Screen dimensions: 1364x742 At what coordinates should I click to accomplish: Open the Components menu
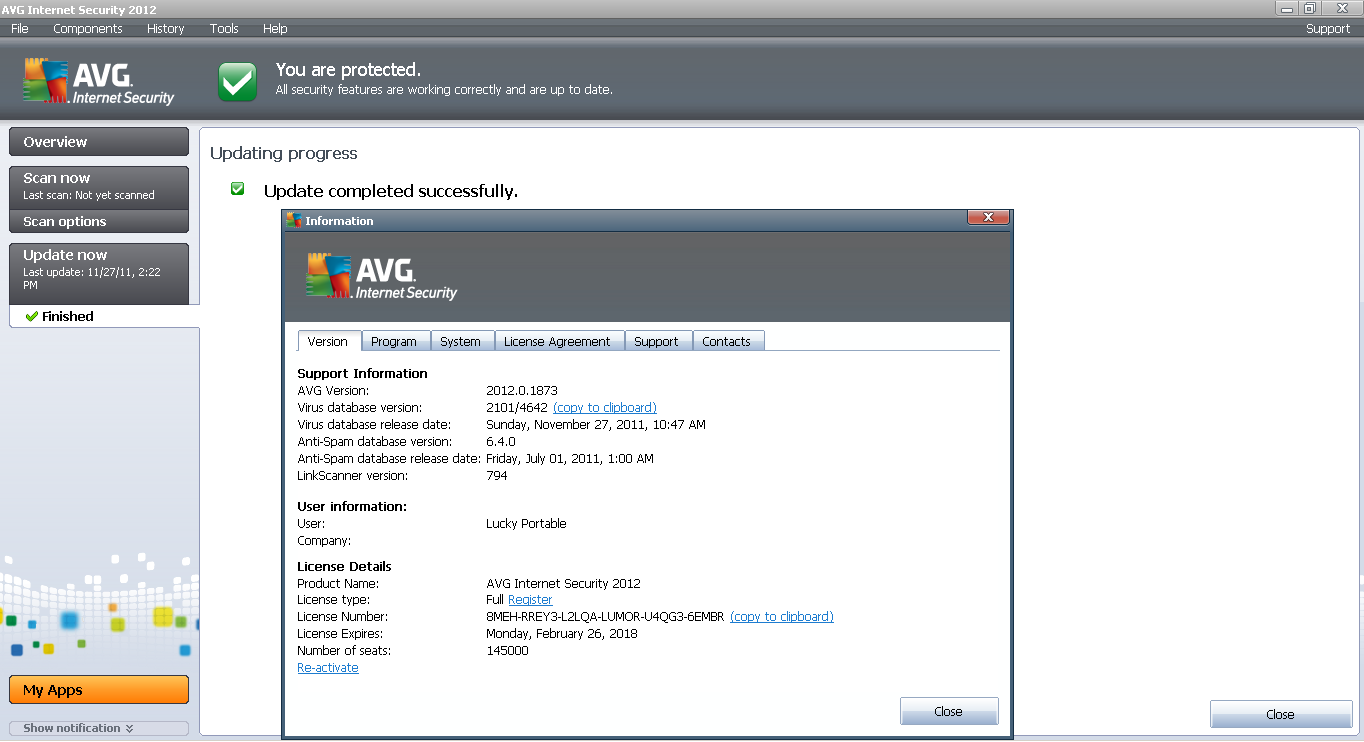(88, 29)
